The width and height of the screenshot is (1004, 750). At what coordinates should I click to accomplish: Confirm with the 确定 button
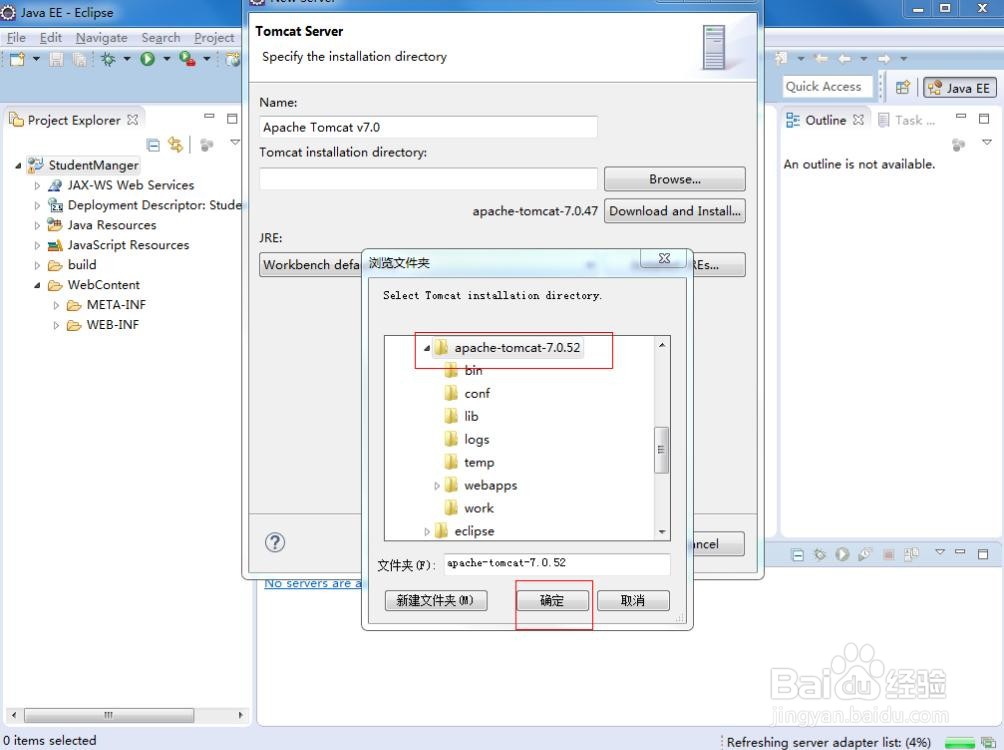click(551, 600)
